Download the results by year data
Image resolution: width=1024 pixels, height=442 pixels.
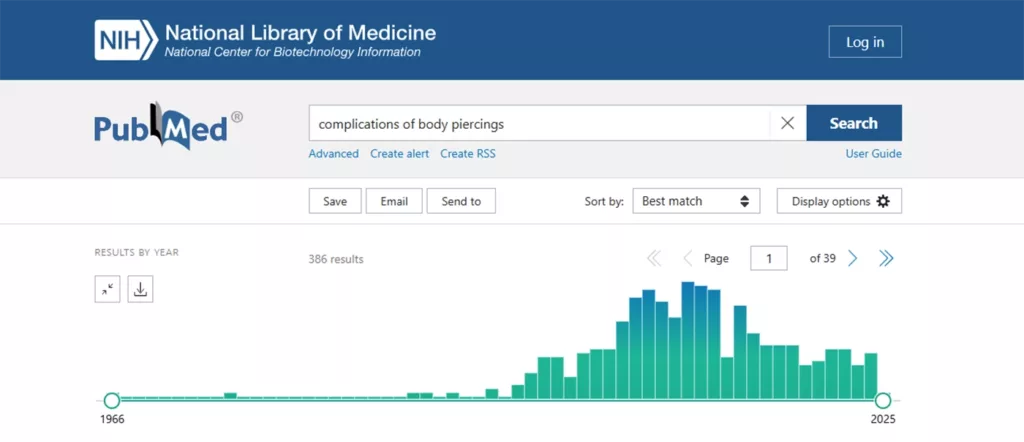tap(140, 289)
